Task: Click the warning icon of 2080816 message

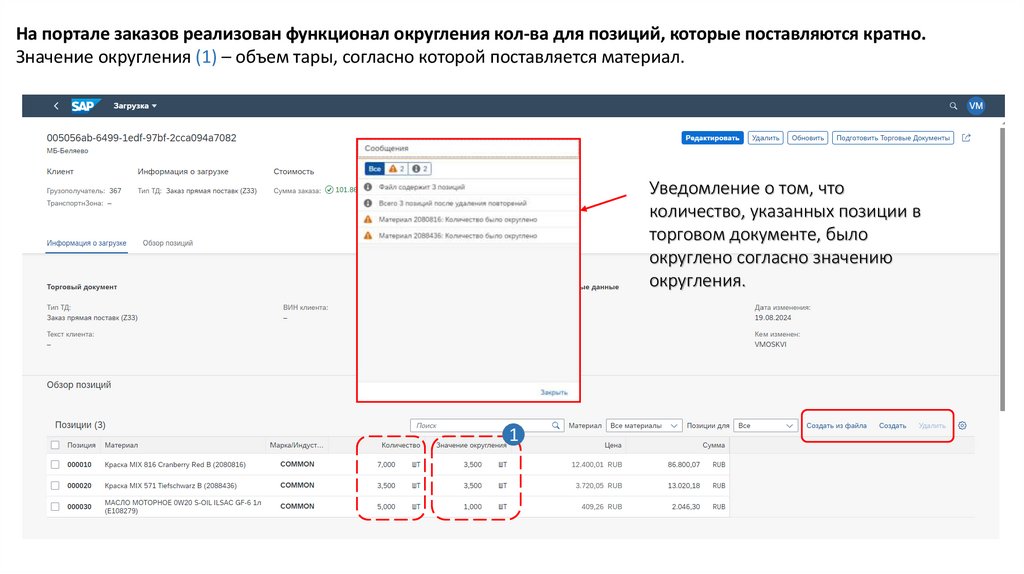Action: 368,219
